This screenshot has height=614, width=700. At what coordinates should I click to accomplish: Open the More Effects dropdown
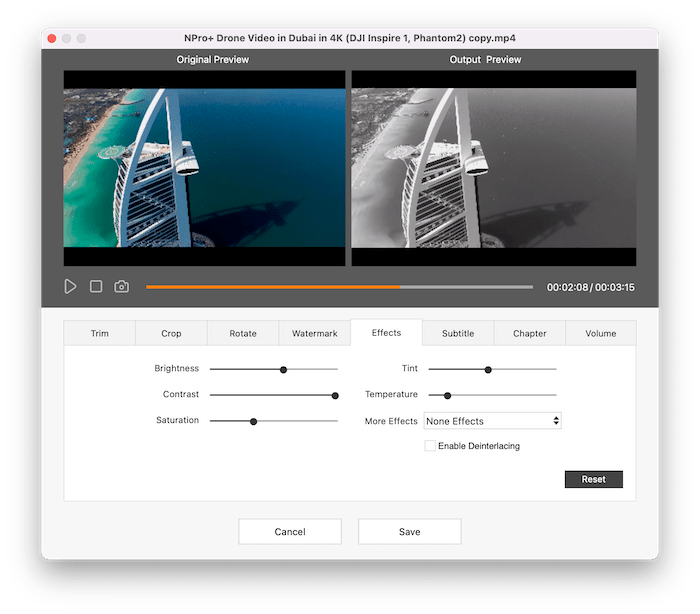coord(492,421)
